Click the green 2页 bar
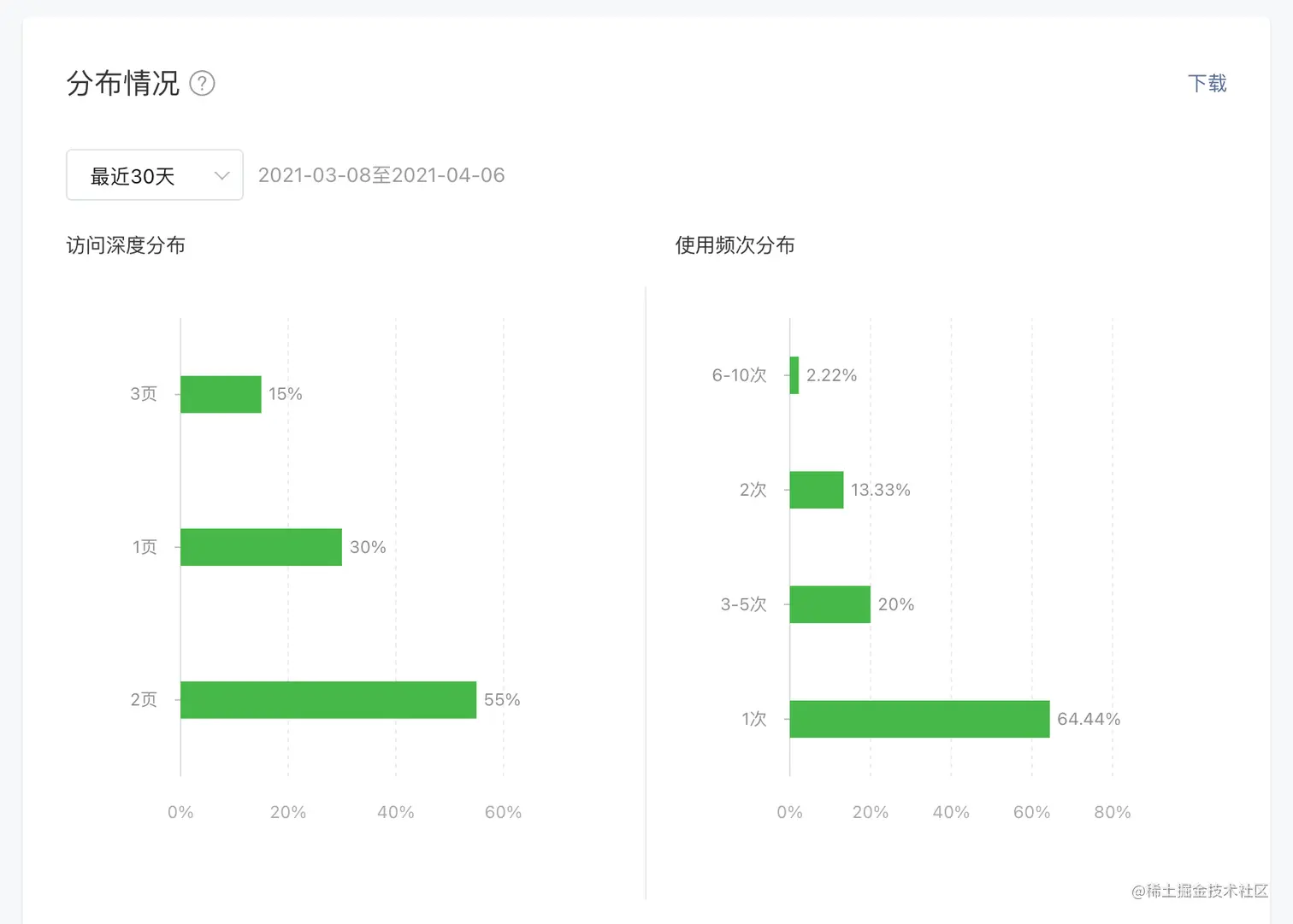The height and width of the screenshot is (924, 1293). pyautogui.click(x=328, y=700)
